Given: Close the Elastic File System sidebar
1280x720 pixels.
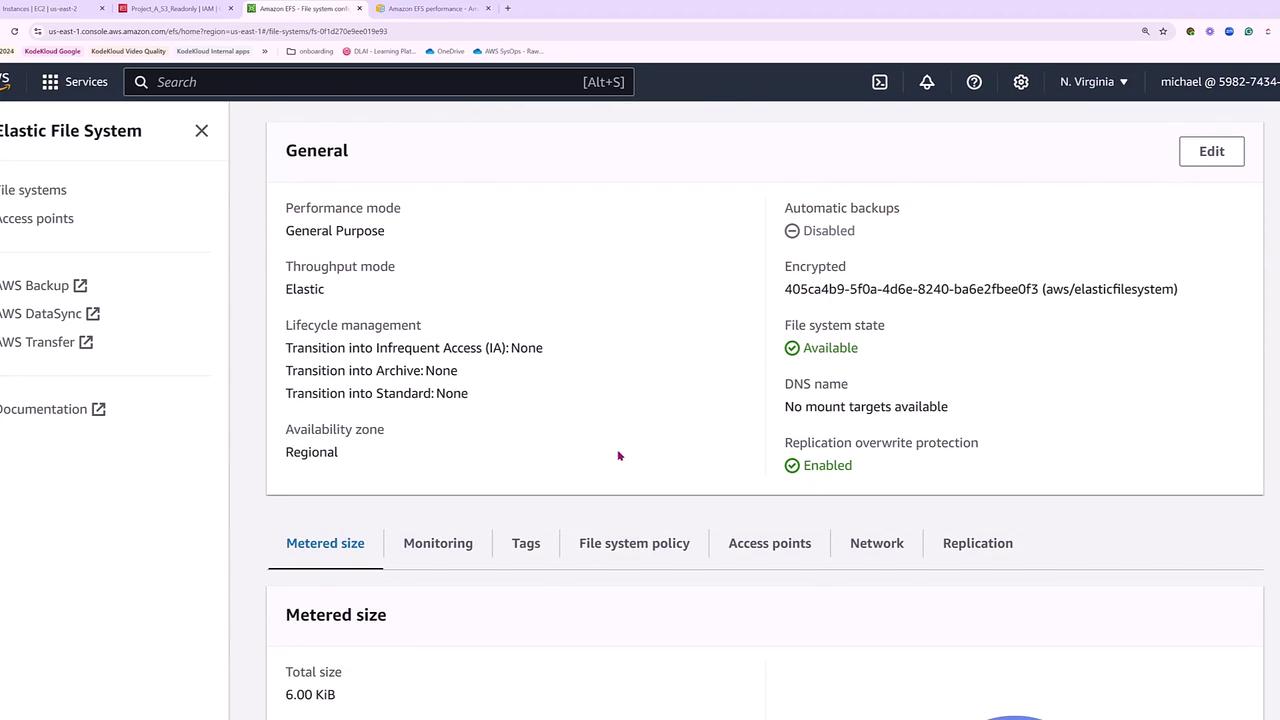Looking at the screenshot, I should click(202, 131).
